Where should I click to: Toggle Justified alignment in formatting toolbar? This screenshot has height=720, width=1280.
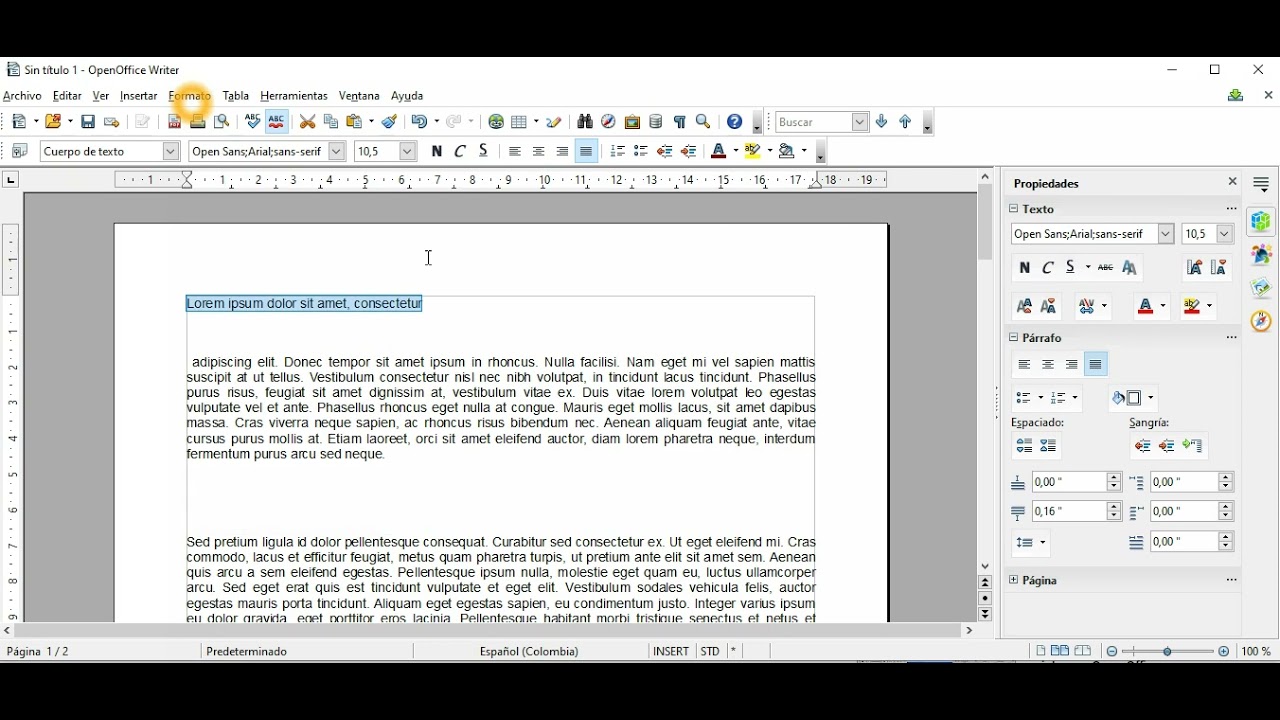[587, 152]
